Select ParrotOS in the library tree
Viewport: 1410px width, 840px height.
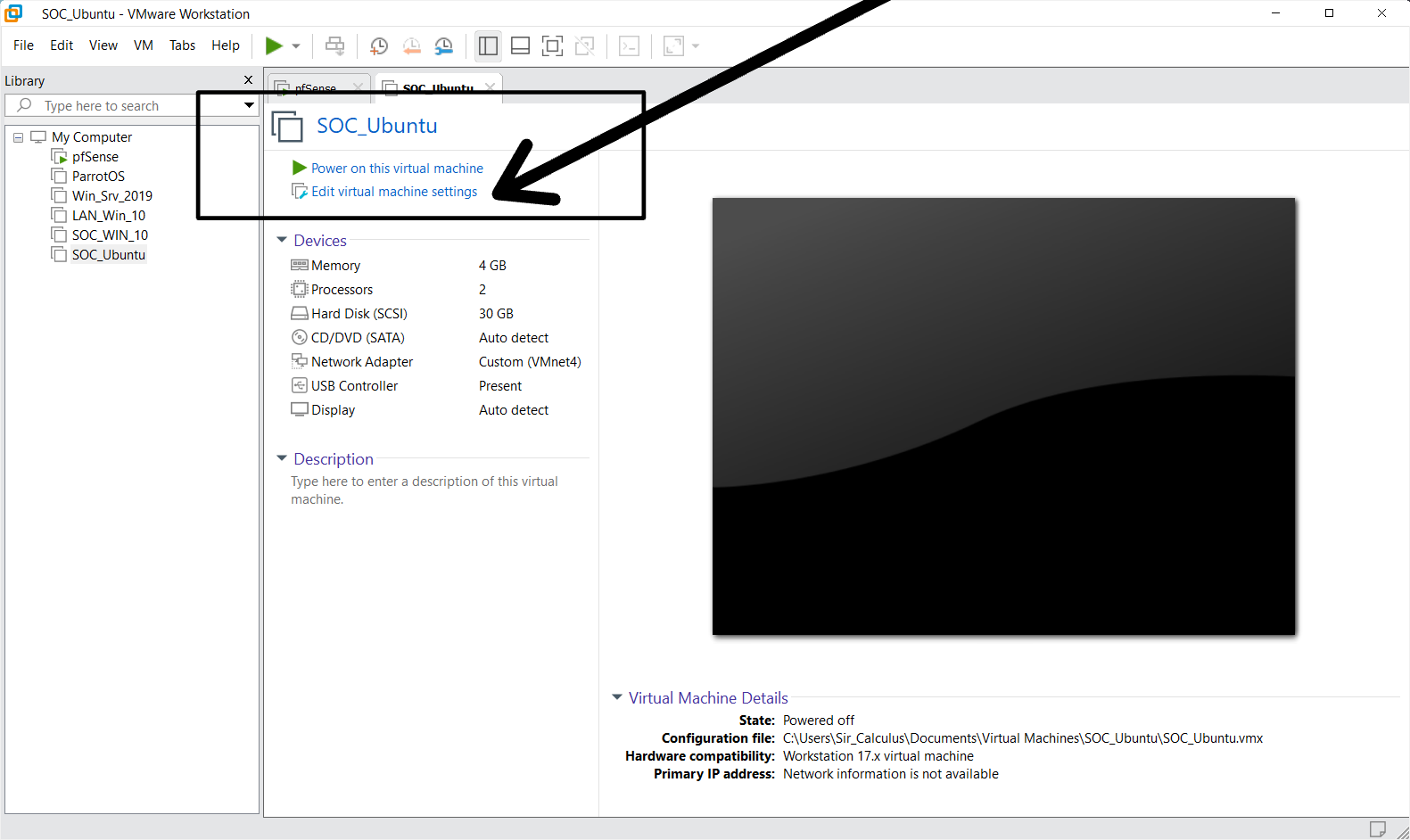coord(98,177)
